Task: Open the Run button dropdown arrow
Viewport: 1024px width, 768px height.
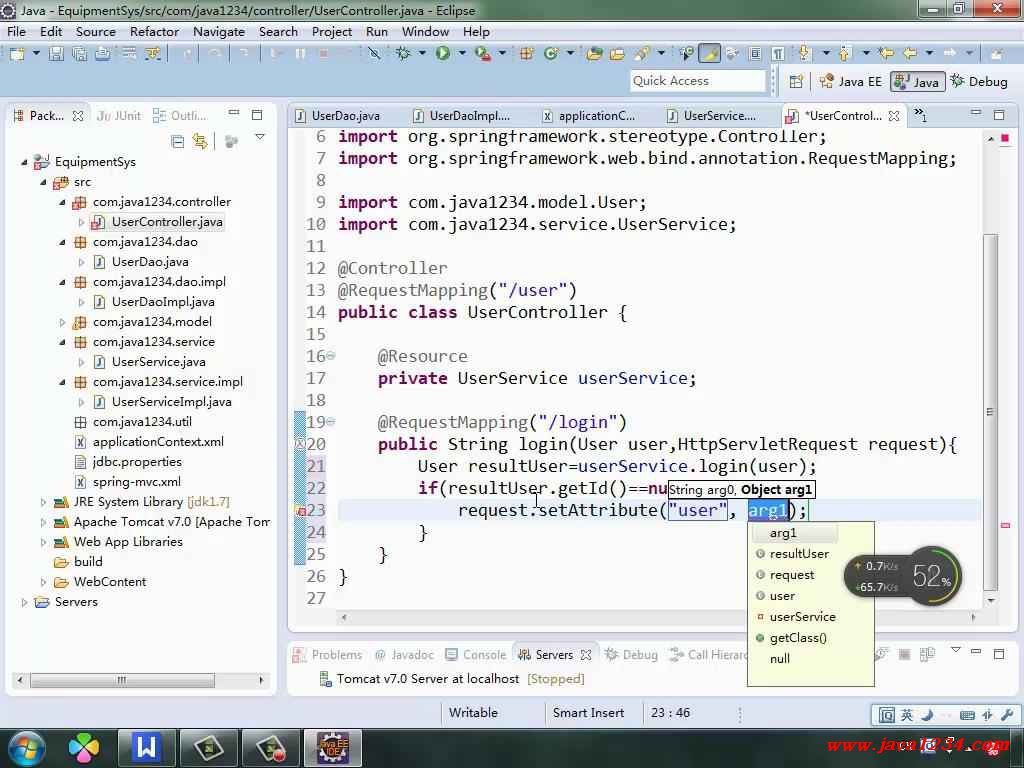Action: click(462, 54)
